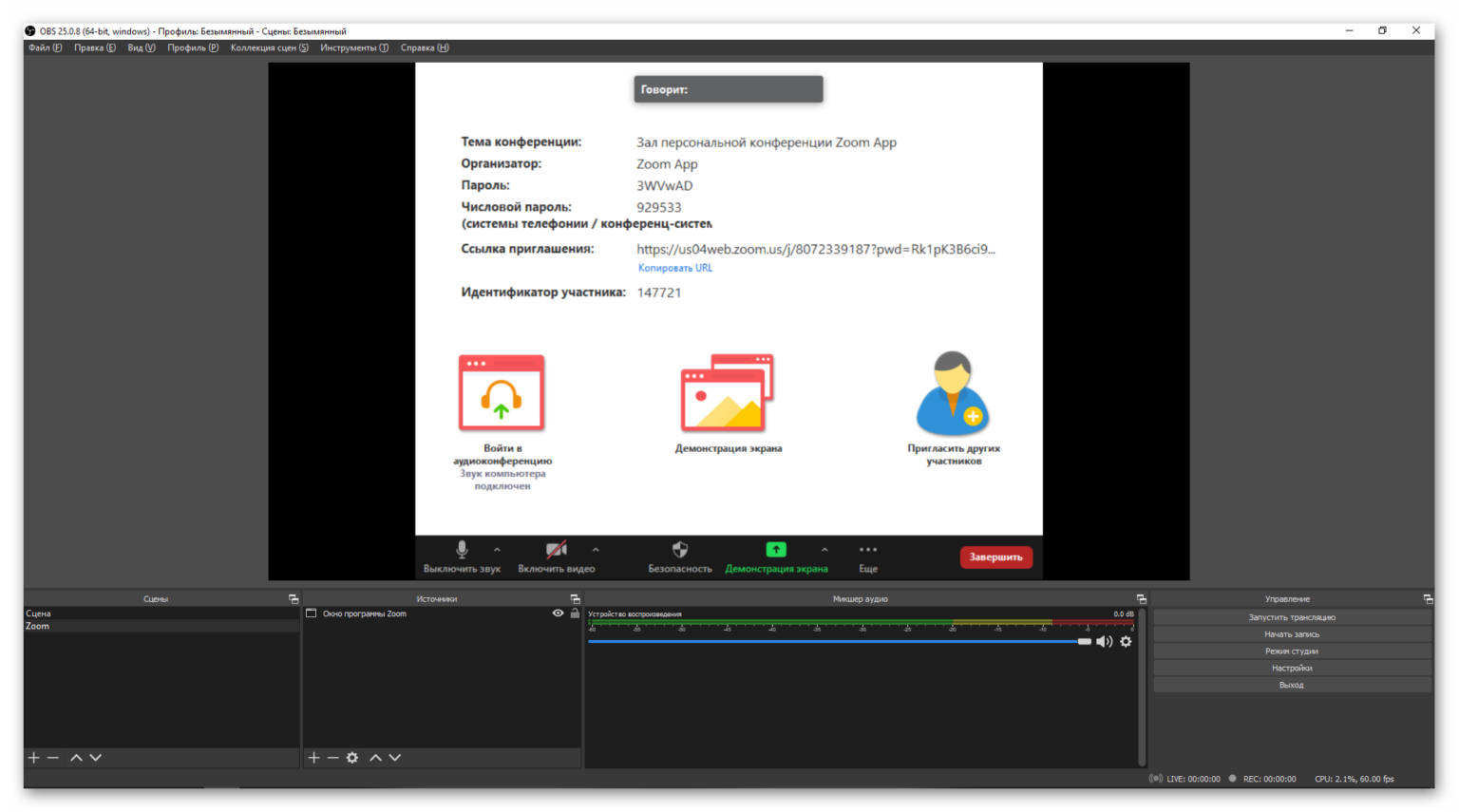Undock the Микшер аудио panel
The height and width of the screenshot is (812, 1459).
1141,599
